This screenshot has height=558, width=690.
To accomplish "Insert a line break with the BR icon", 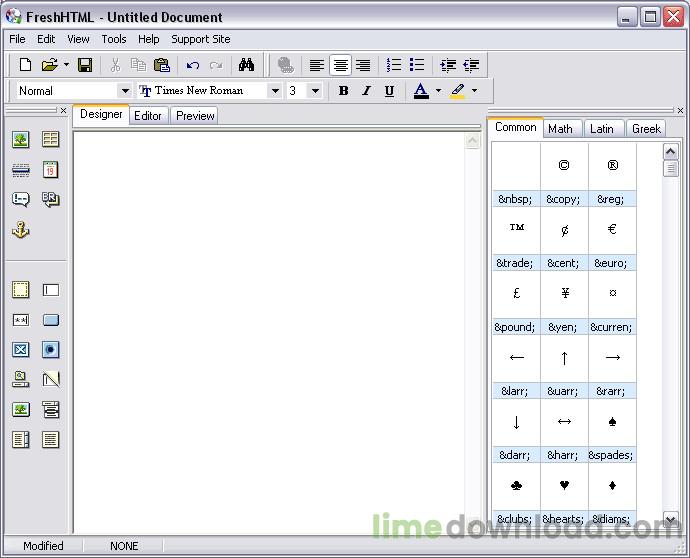I will click(51, 199).
